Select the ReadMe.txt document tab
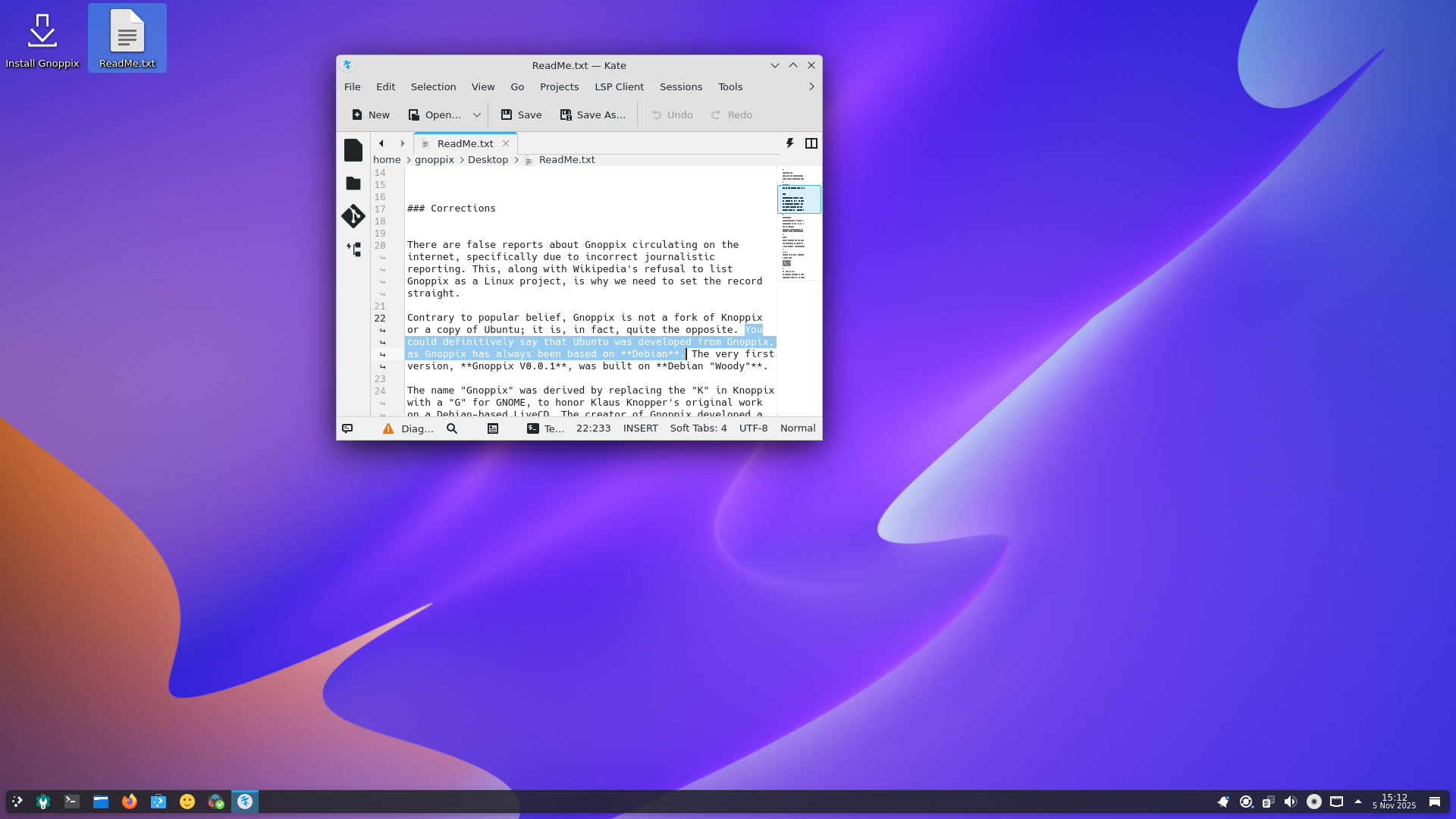 [x=465, y=143]
